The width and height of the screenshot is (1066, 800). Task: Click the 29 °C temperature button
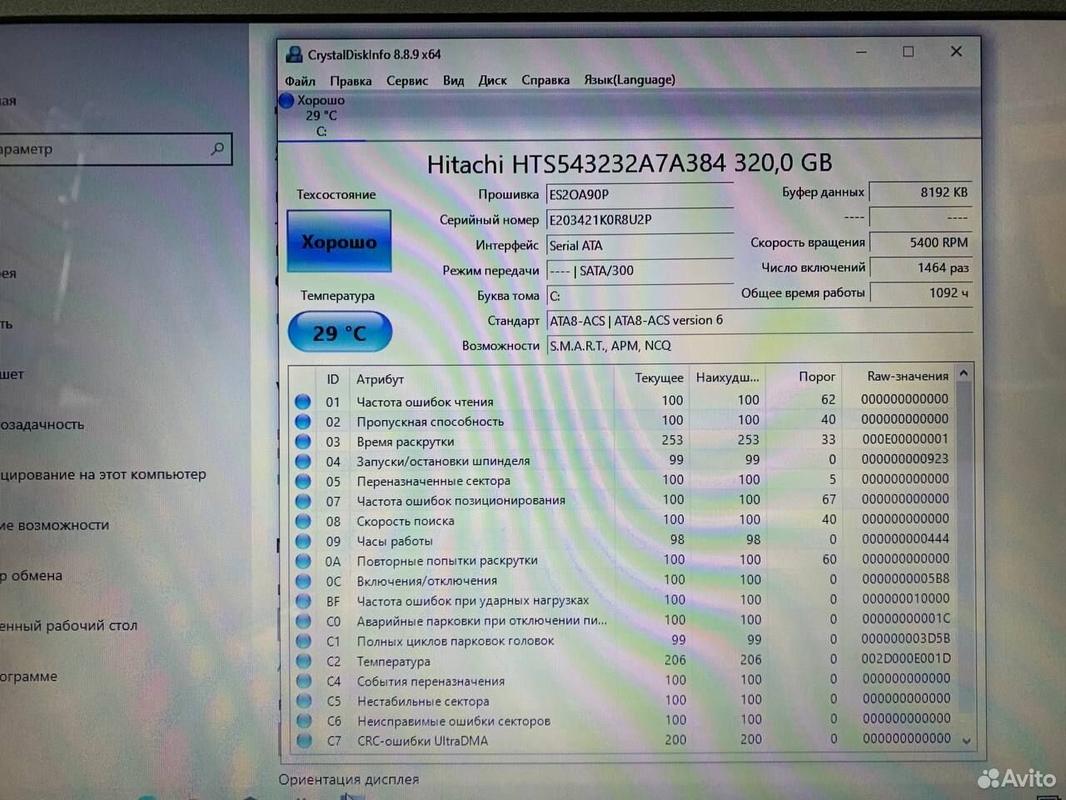[340, 332]
